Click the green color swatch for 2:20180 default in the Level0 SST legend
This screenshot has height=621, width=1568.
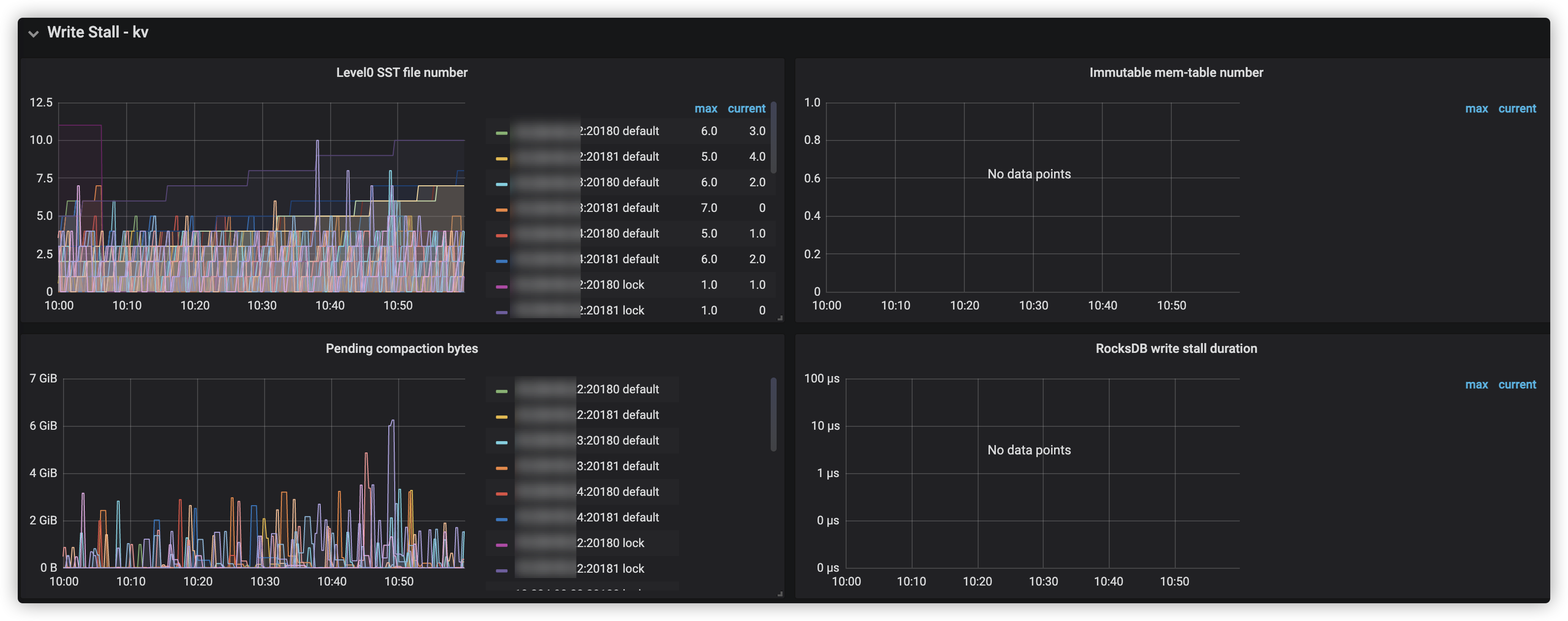[x=502, y=132]
